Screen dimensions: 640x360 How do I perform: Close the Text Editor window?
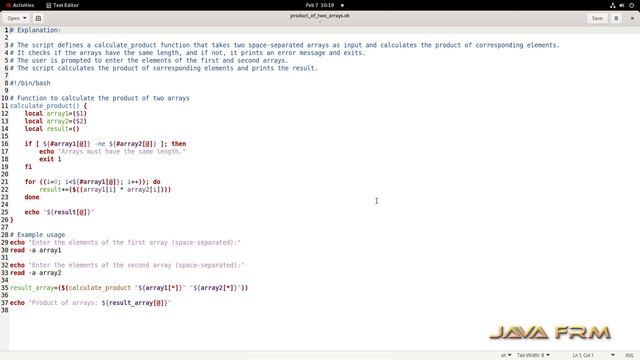point(632,18)
